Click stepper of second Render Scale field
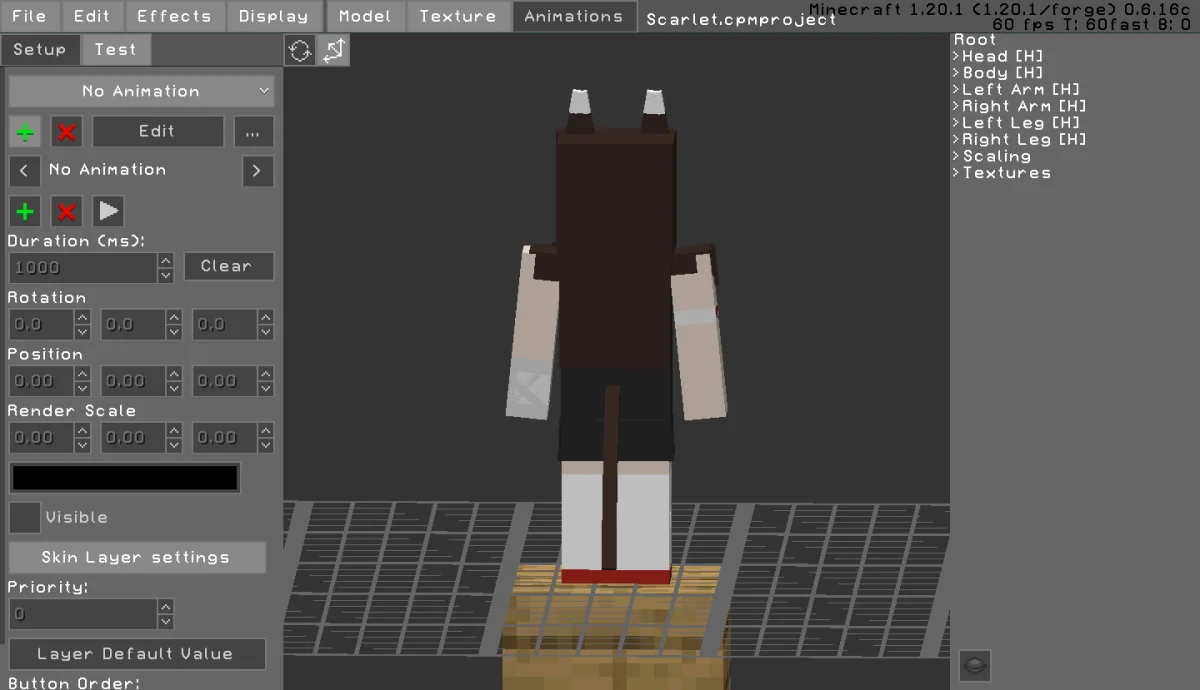The image size is (1200, 690). tap(174, 438)
